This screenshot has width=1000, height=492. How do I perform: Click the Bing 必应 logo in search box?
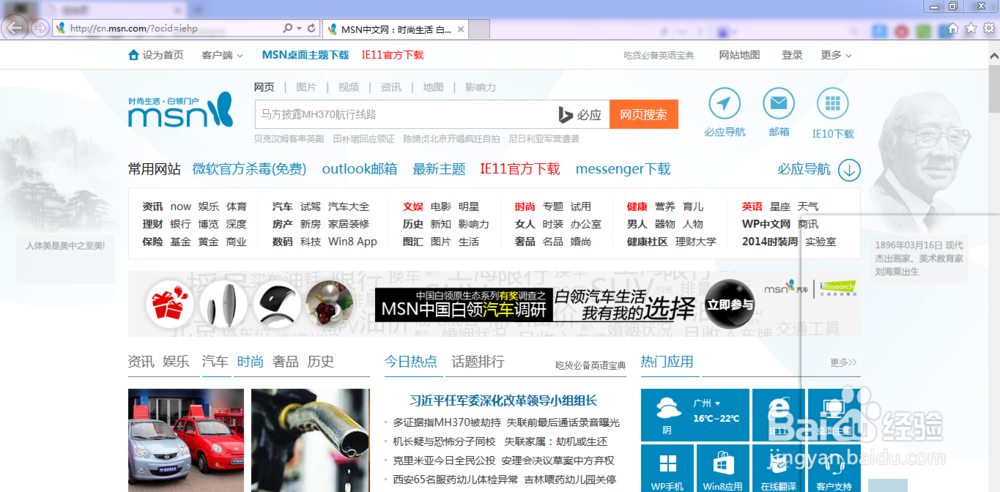pos(580,114)
